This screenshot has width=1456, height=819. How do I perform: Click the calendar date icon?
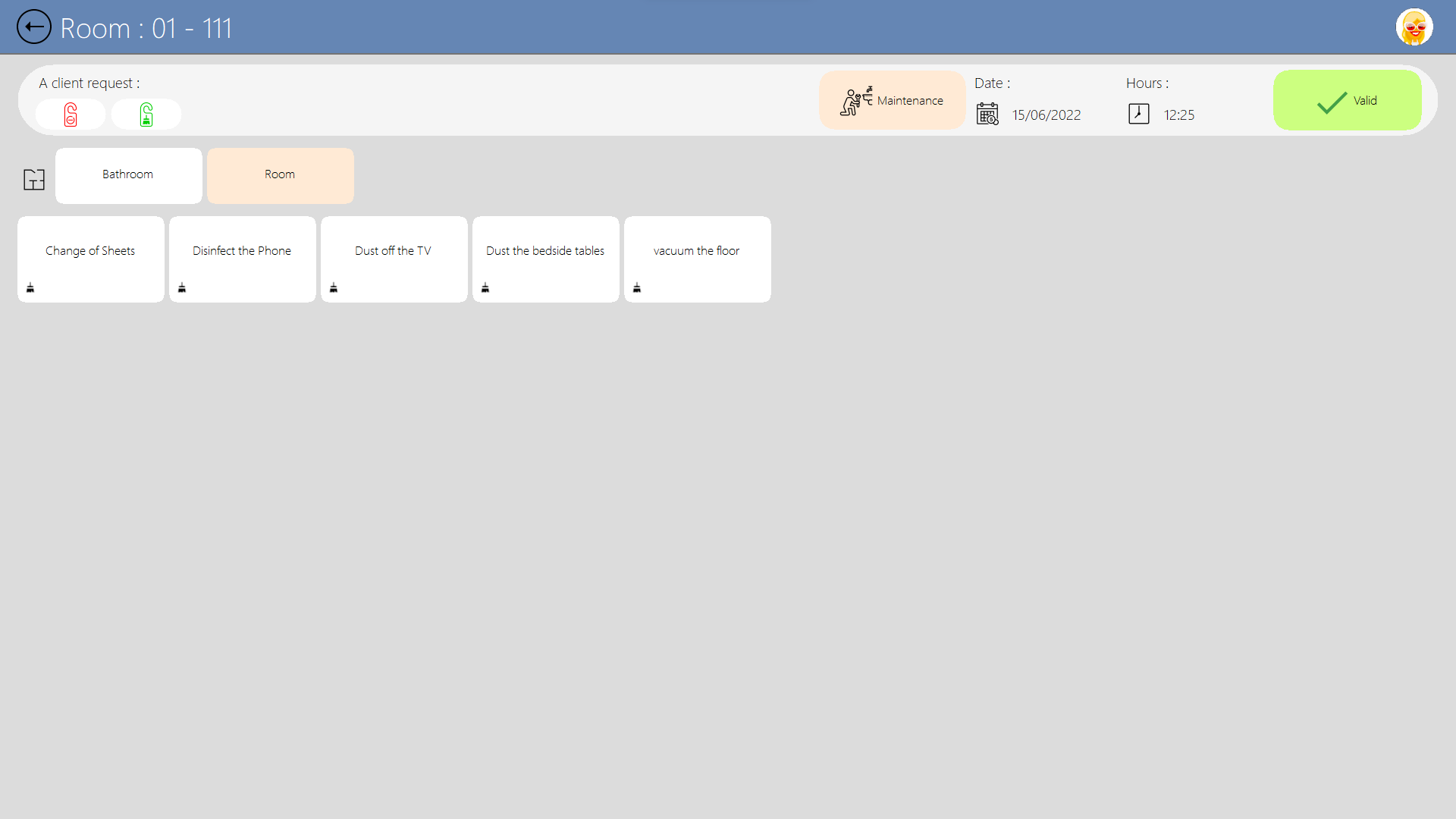987,115
